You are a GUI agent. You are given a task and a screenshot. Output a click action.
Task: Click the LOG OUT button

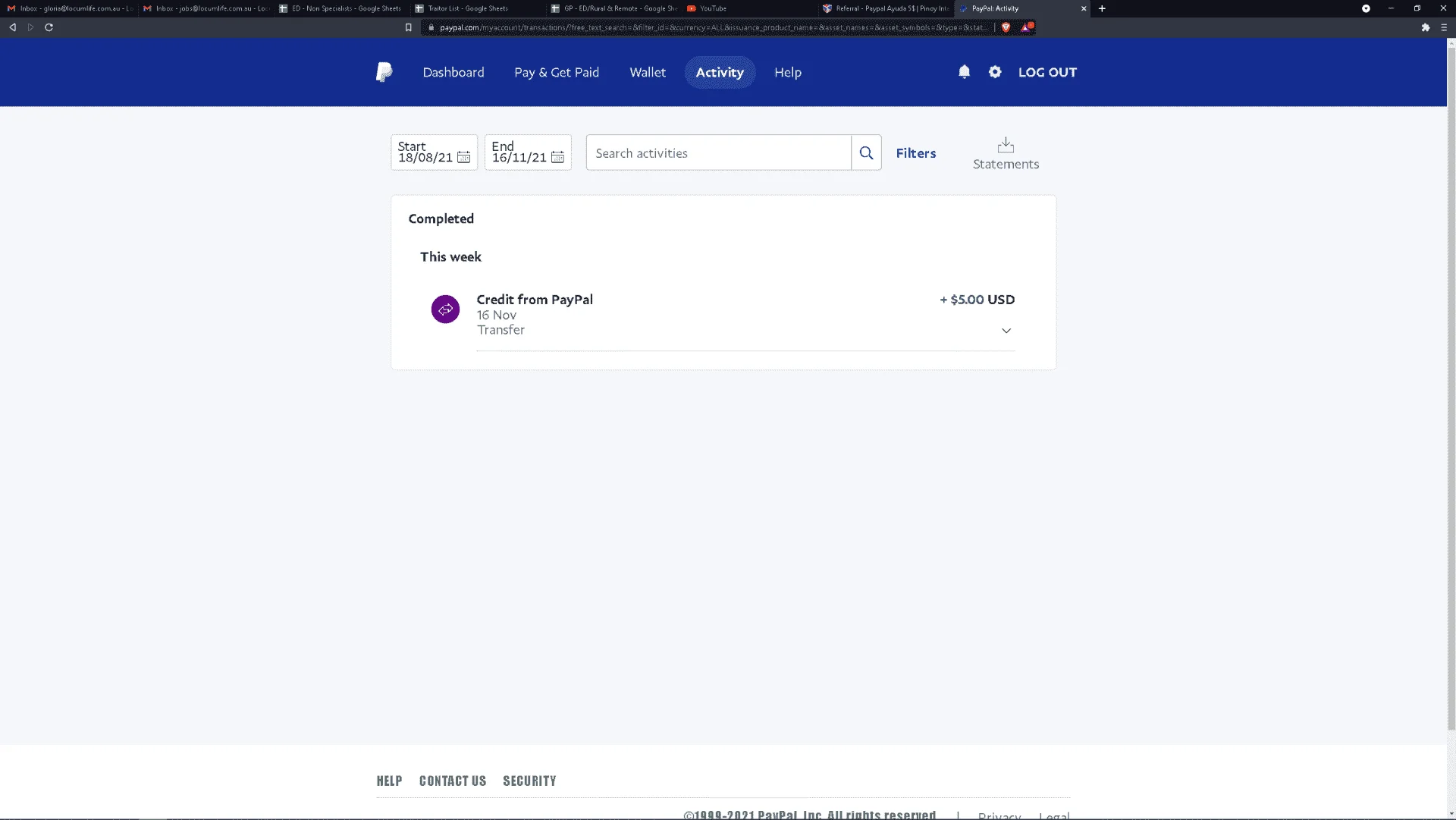1047,72
